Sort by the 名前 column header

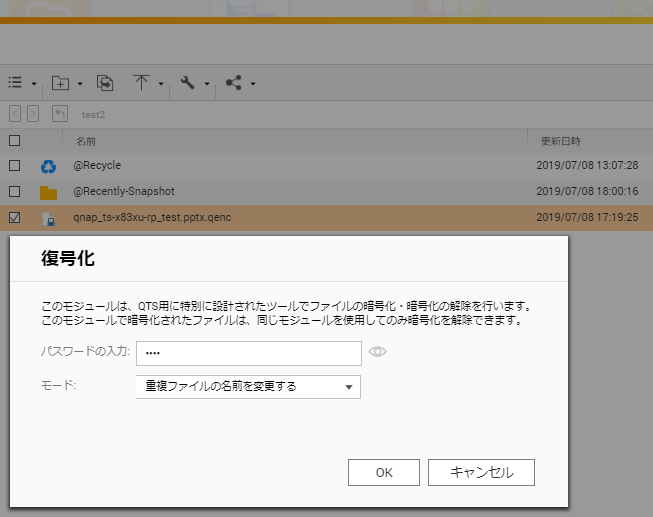coord(86,141)
